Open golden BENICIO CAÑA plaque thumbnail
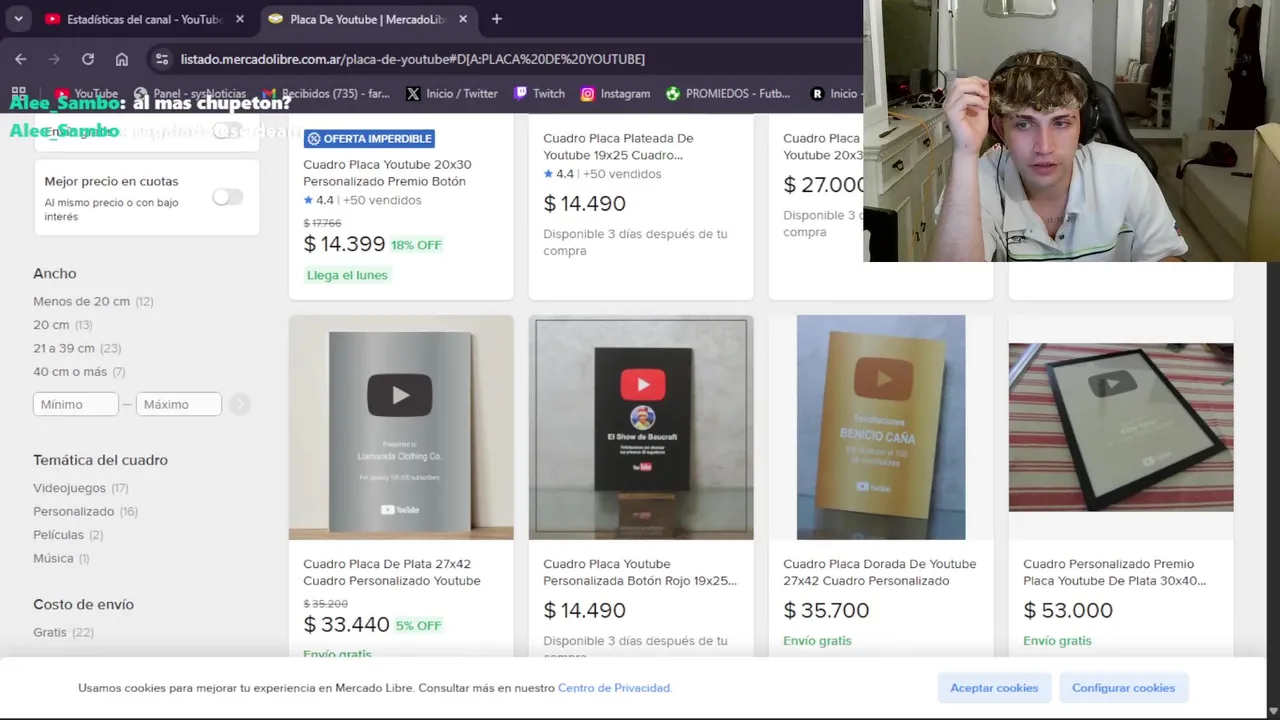1280x720 pixels. [x=881, y=427]
